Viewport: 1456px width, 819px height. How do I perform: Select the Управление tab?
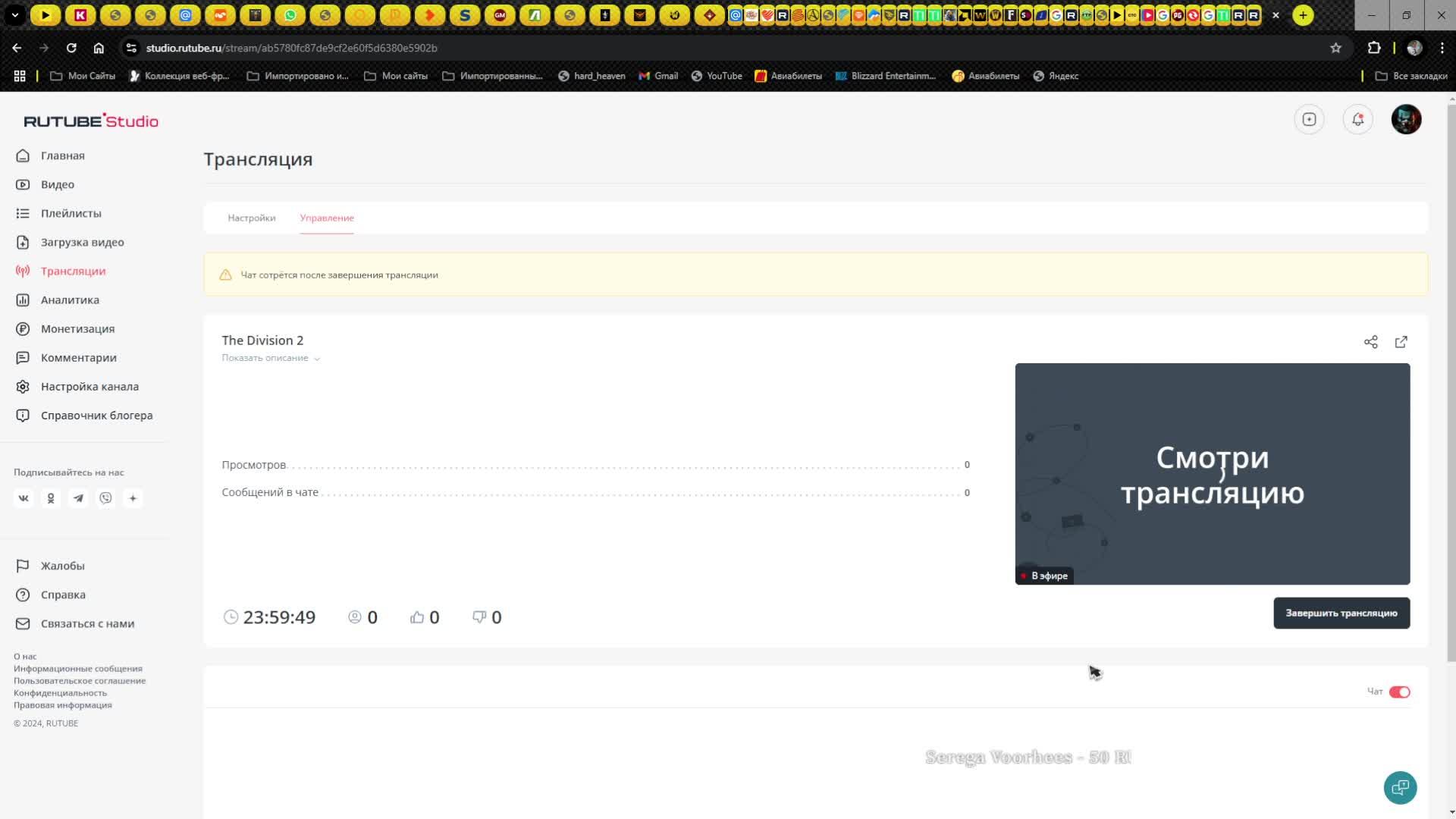pyautogui.click(x=326, y=218)
